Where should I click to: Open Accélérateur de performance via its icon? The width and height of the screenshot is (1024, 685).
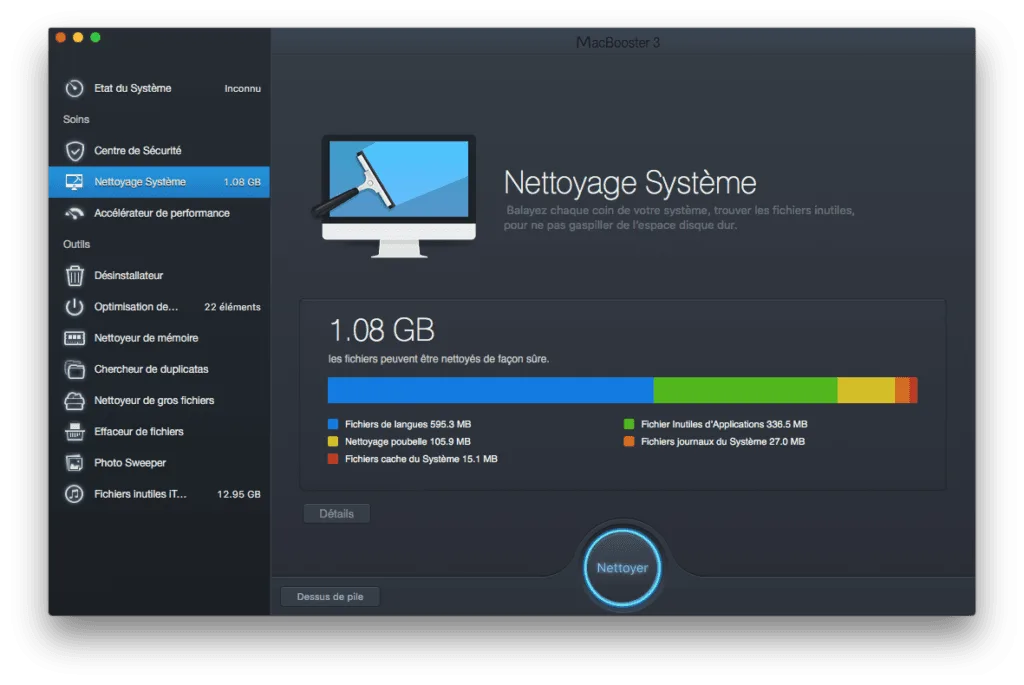(75, 213)
